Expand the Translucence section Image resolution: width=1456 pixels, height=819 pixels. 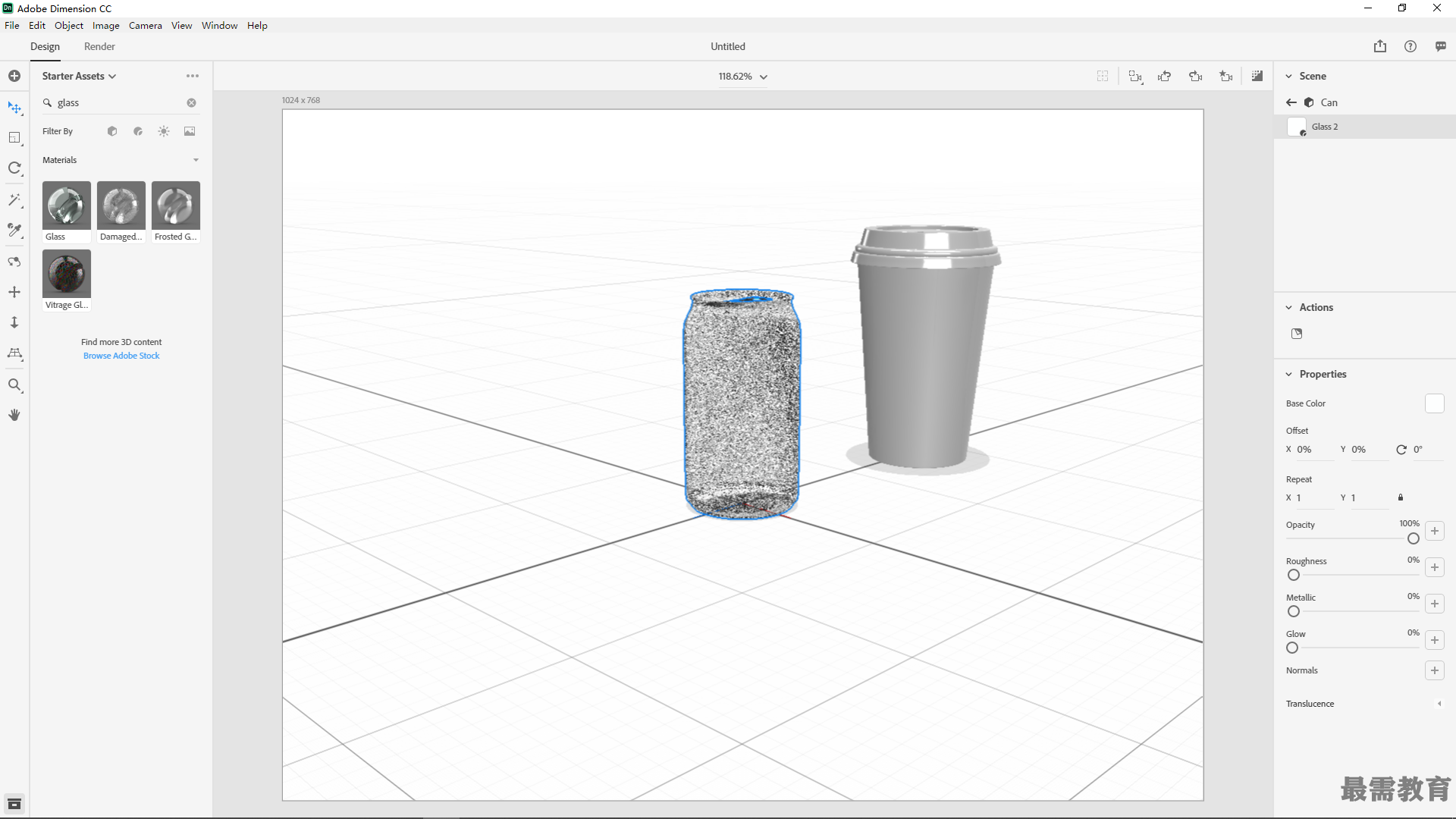coord(1439,704)
